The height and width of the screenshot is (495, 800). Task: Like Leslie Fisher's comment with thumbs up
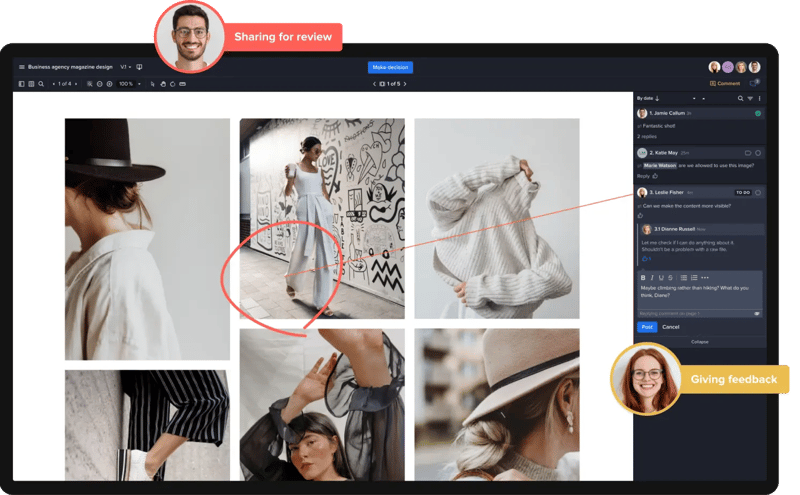point(640,216)
